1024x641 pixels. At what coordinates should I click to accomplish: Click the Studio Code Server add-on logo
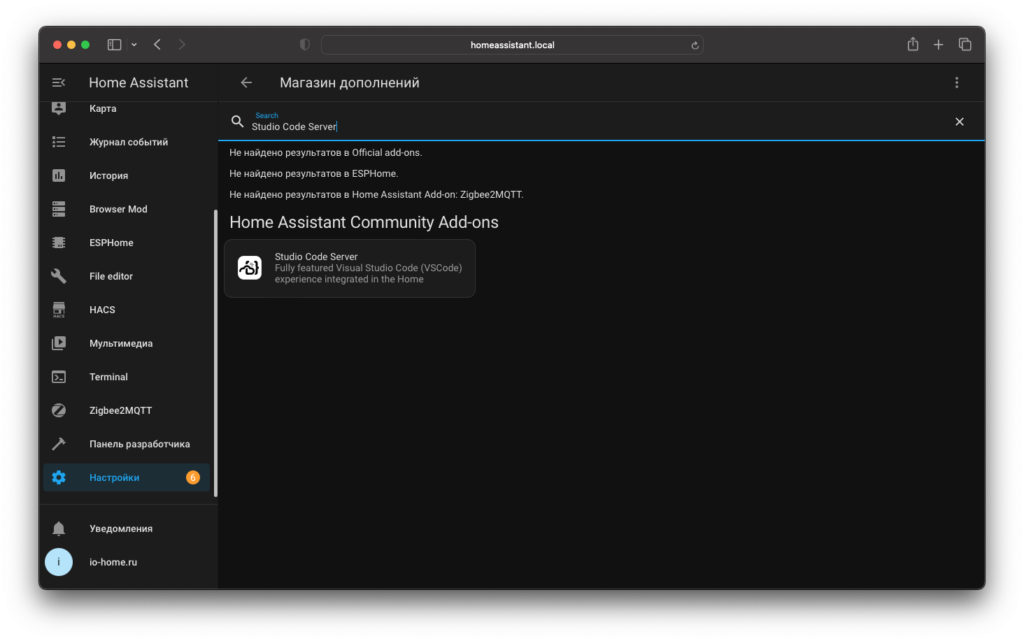249,268
